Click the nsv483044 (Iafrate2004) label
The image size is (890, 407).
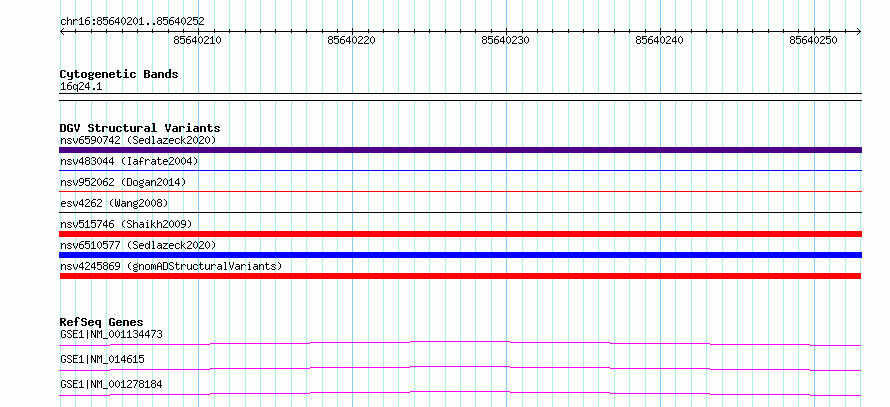click(129, 162)
